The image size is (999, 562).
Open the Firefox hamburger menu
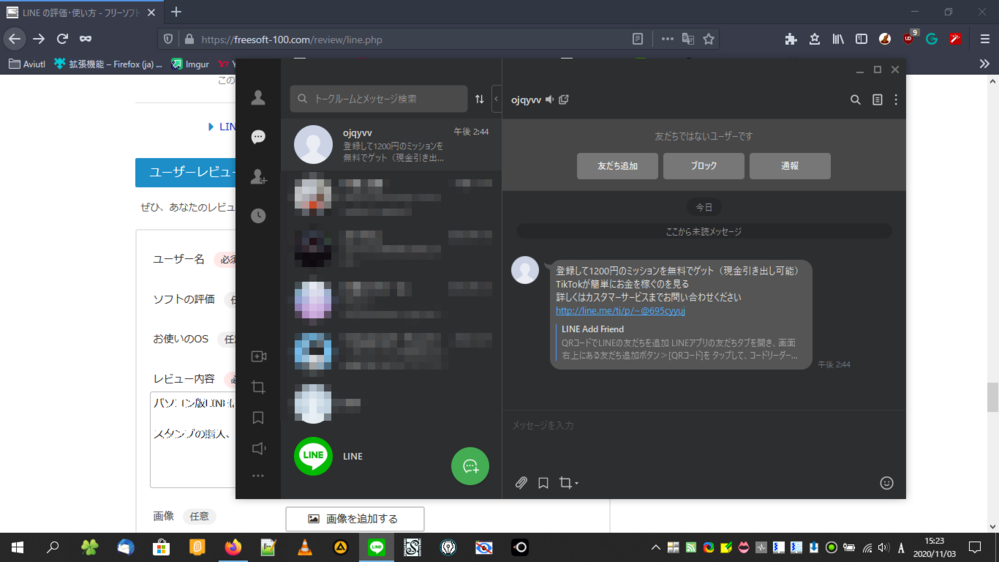(x=984, y=40)
